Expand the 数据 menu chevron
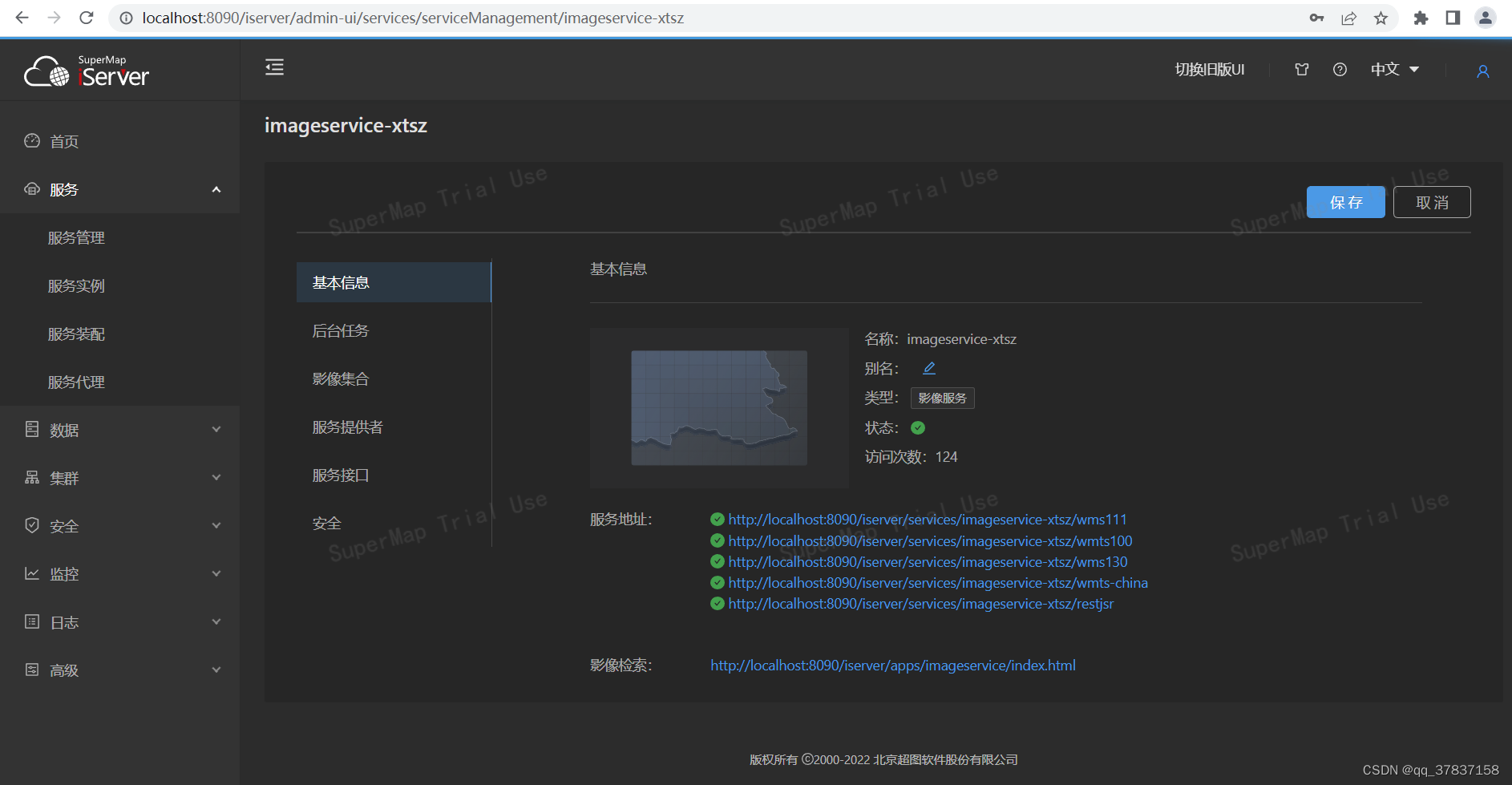This screenshot has height=785, width=1512. 216,430
